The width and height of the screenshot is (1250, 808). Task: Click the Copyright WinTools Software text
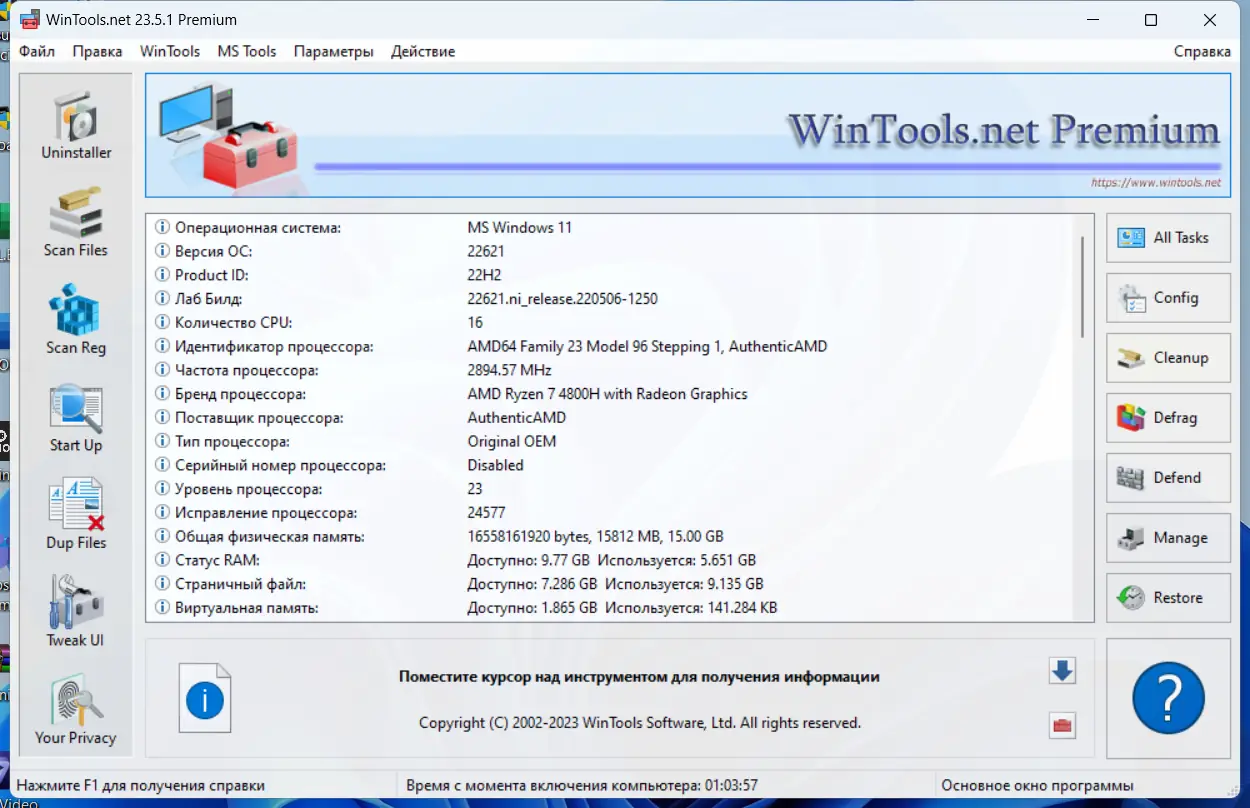640,722
